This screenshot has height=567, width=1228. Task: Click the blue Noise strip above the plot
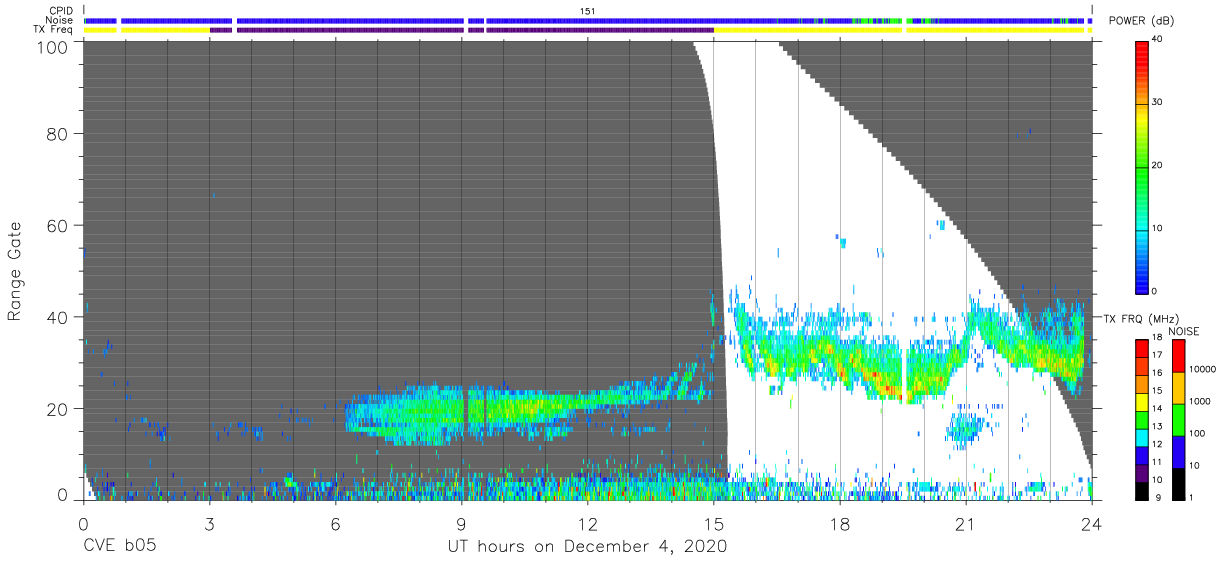(x=587, y=20)
